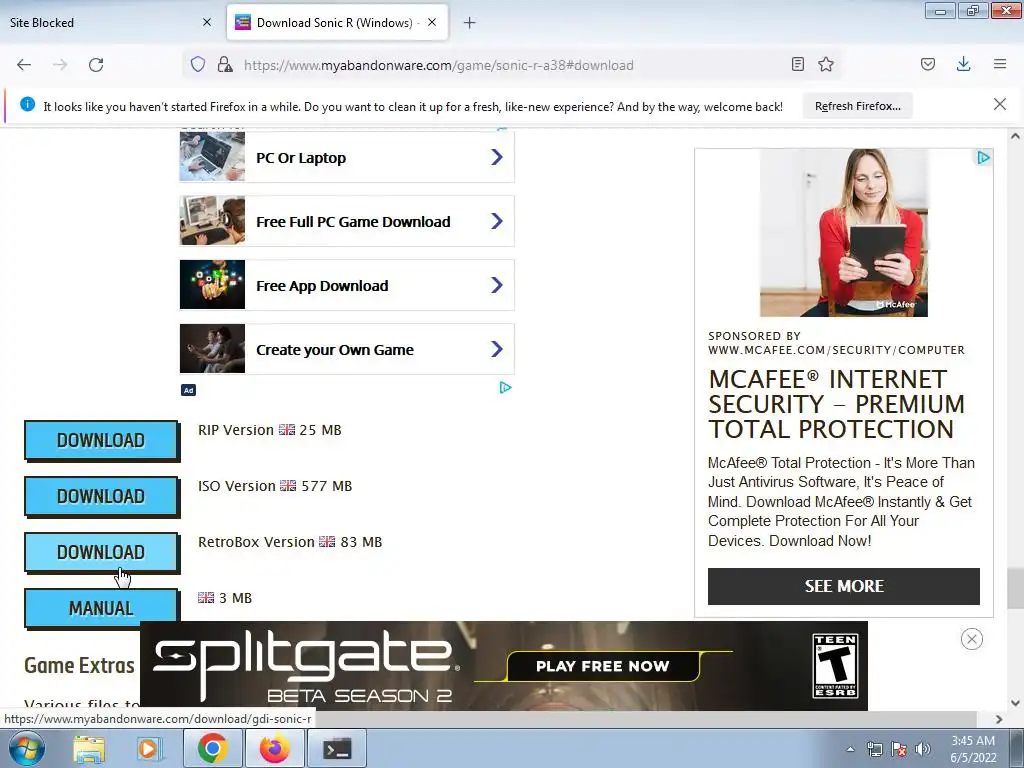
Task: Click the volume speaker tray icon
Action: pos(923,749)
